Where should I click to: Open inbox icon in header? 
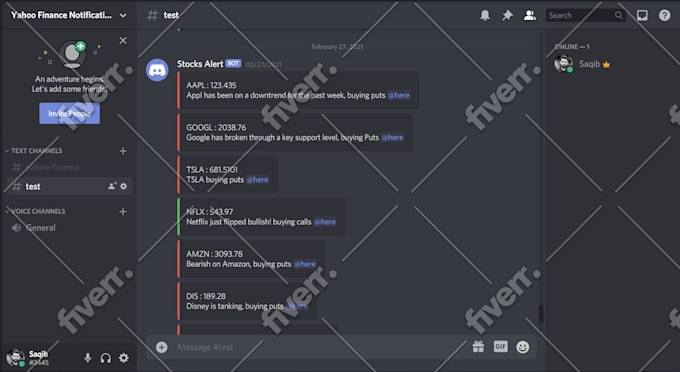[642, 15]
